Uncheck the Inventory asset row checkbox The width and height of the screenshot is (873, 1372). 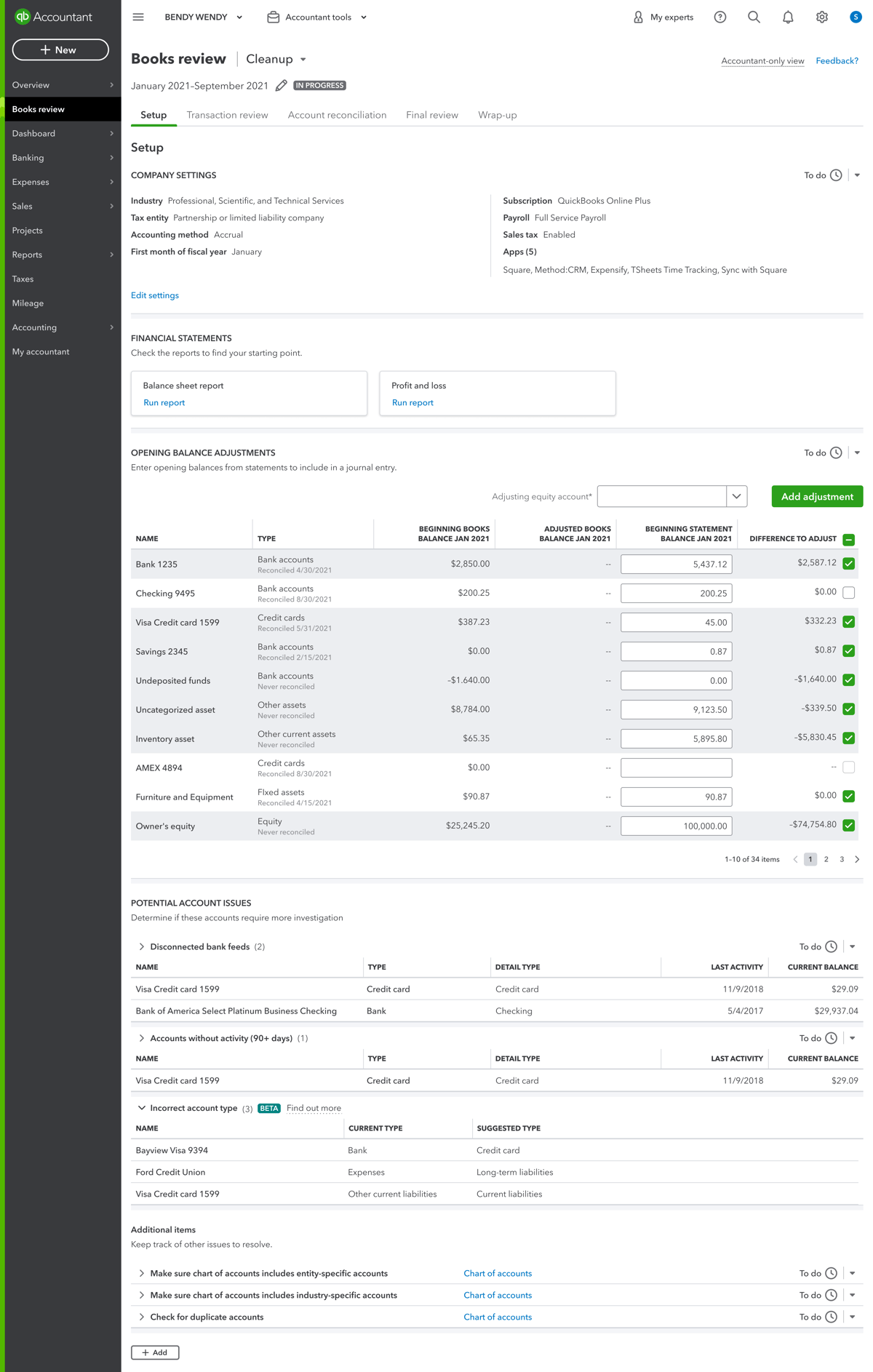coord(849,738)
